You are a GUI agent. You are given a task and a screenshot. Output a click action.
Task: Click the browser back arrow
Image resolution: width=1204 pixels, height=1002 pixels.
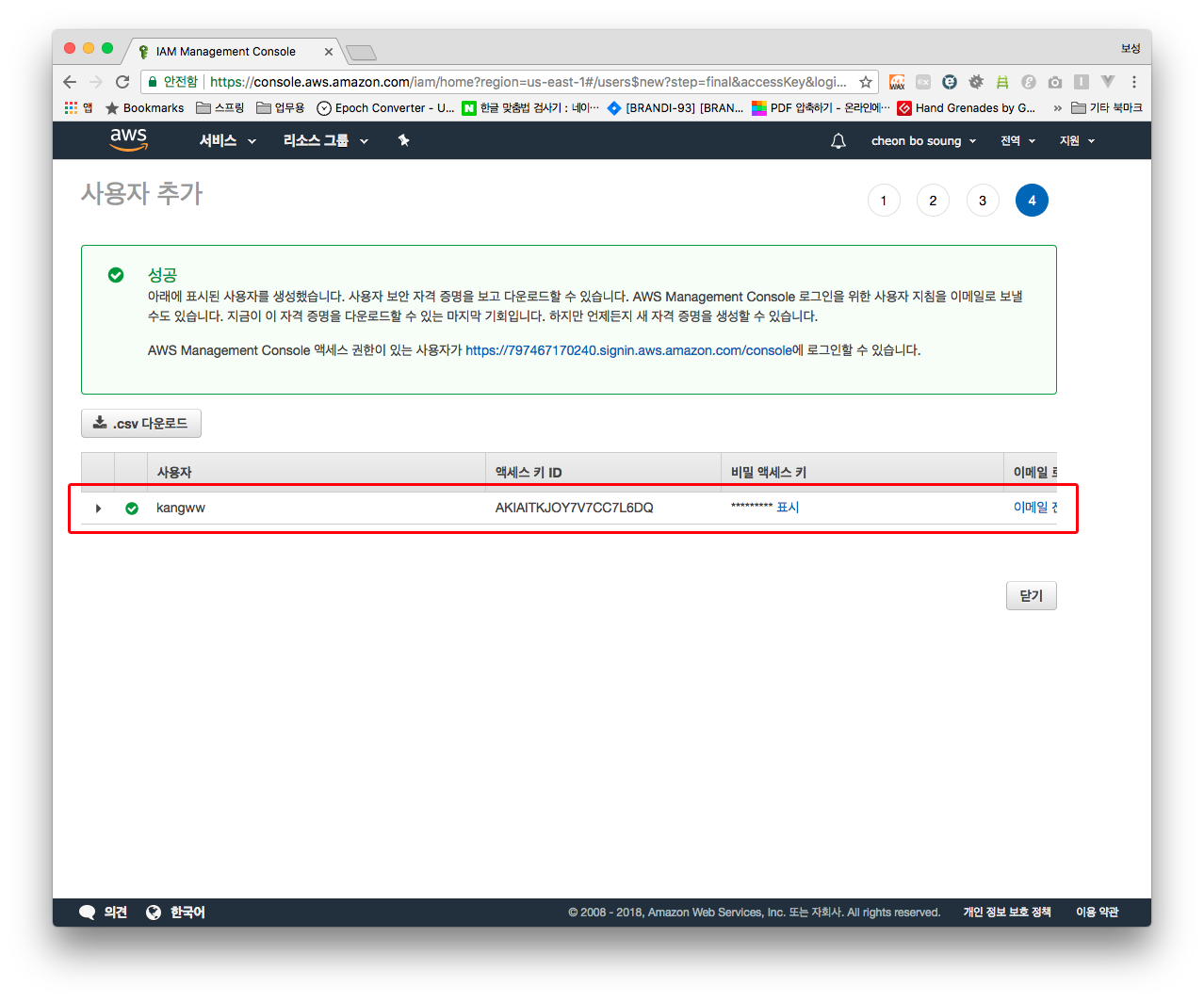(x=70, y=82)
